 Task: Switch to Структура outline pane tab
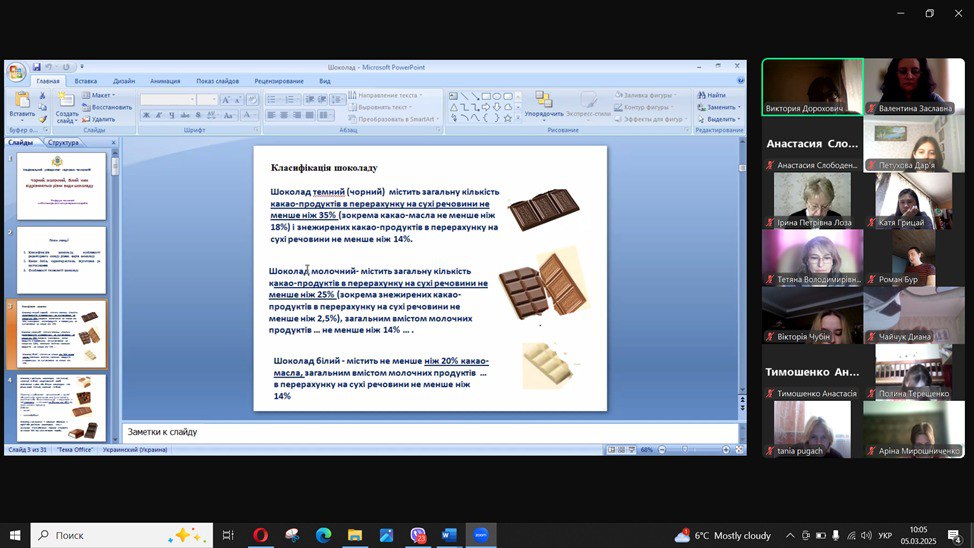63,142
